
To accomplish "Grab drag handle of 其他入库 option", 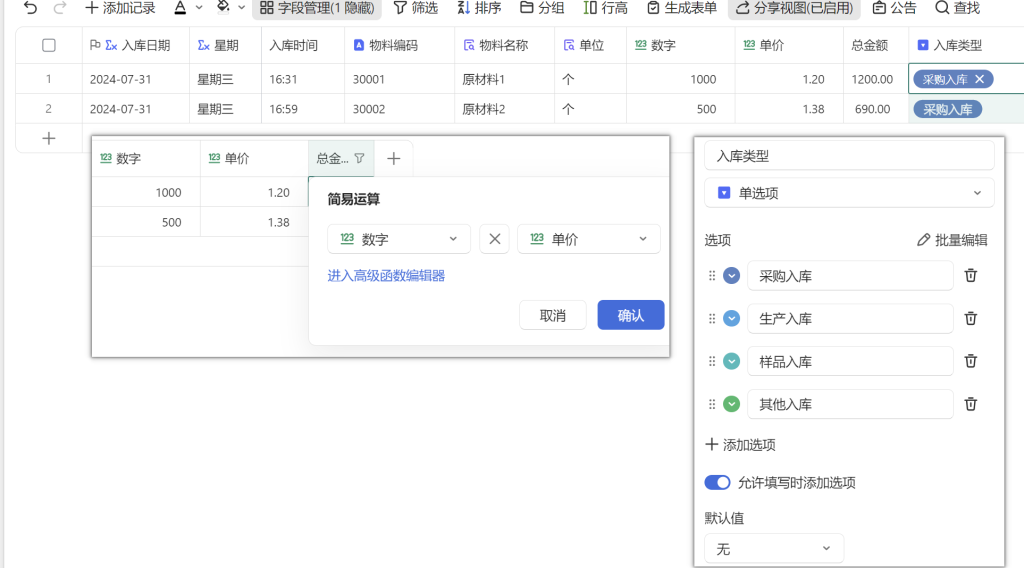I will point(712,404).
